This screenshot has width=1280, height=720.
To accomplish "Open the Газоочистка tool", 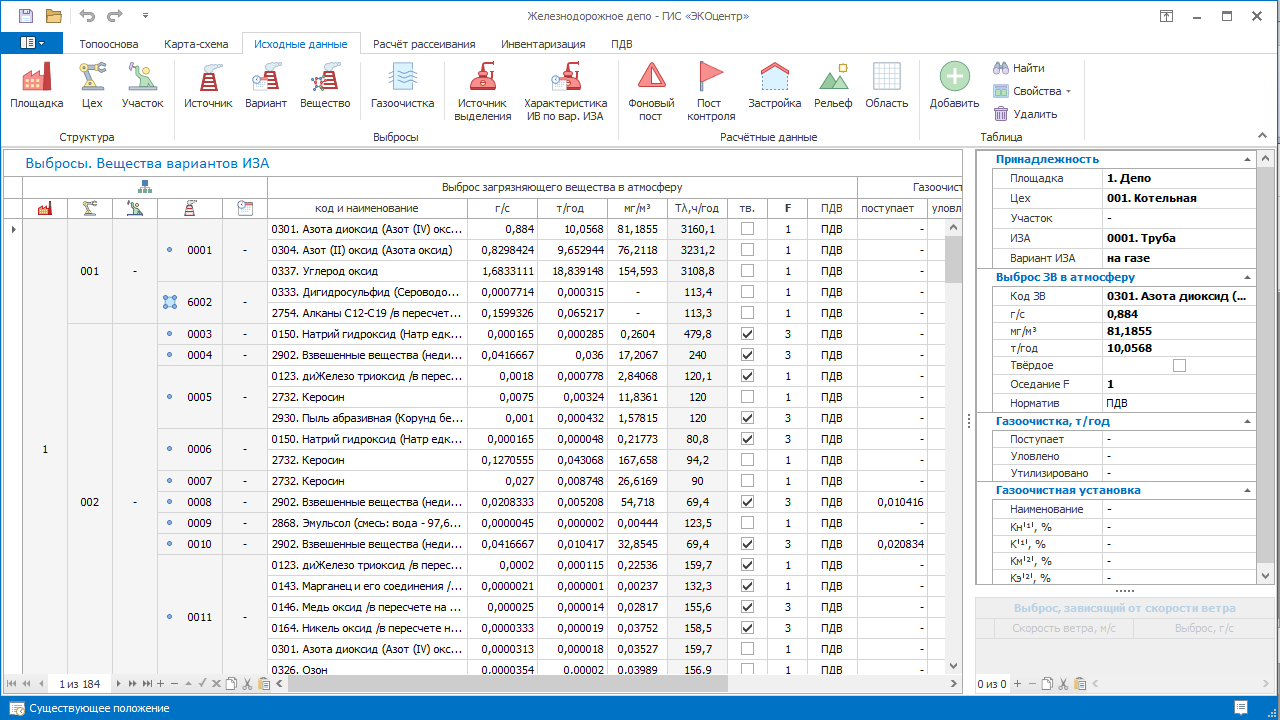I will 402,85.
